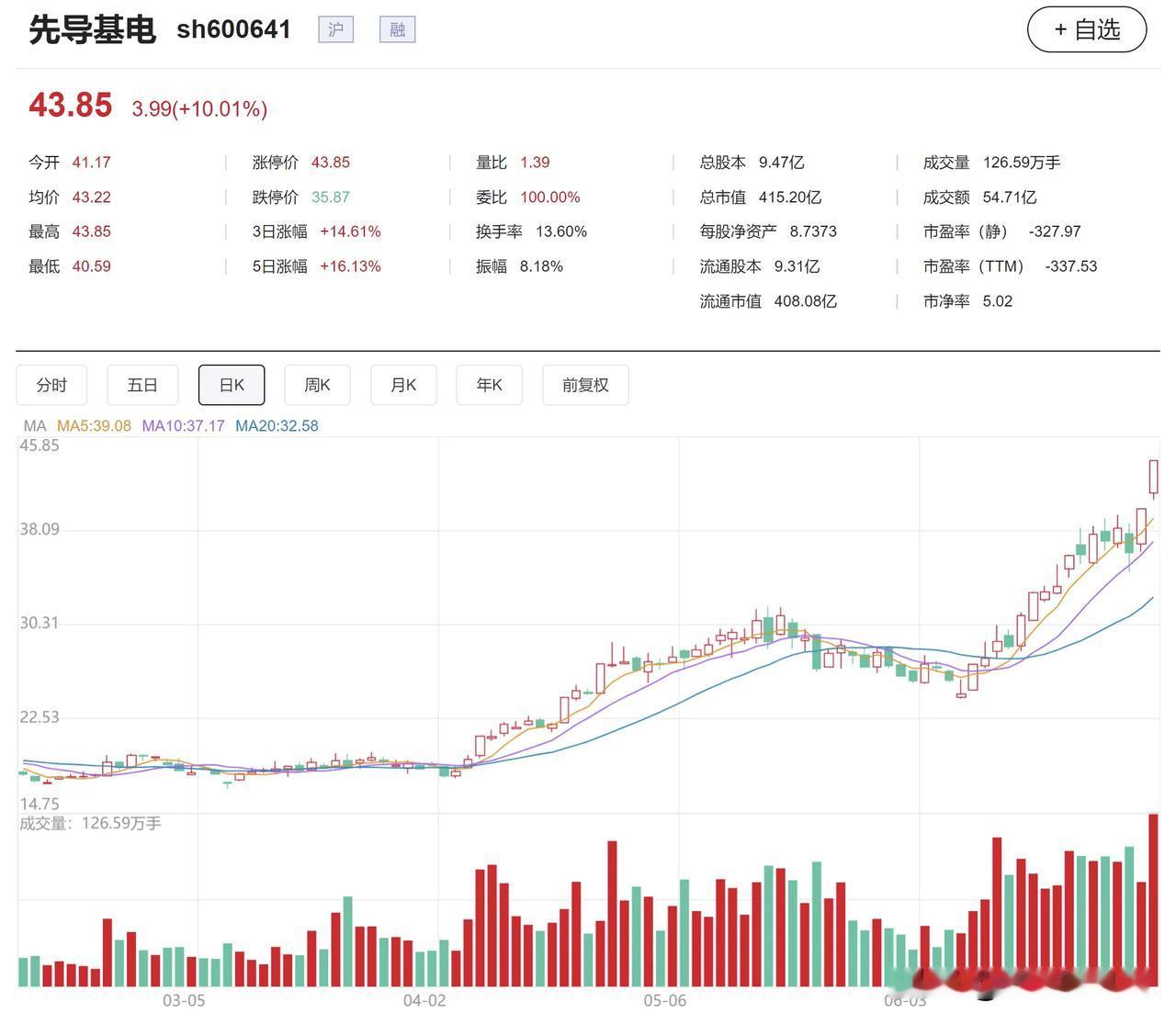The image size is (1176, 1025).
Task: Click the 05-06 date axis label
Action: [664, 1000]
